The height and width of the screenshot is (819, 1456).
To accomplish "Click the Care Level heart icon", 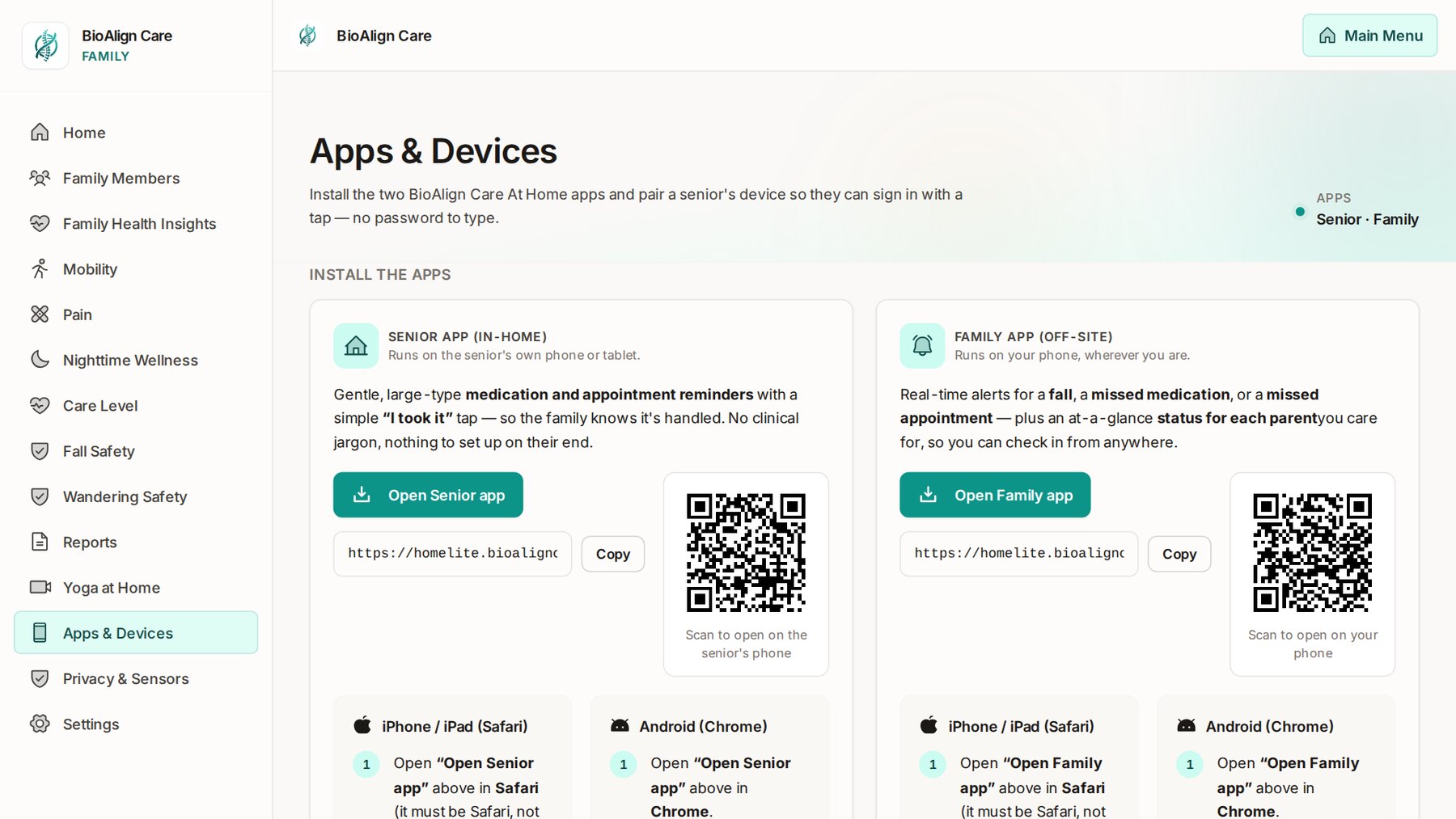I will click(x=40, y=406).
